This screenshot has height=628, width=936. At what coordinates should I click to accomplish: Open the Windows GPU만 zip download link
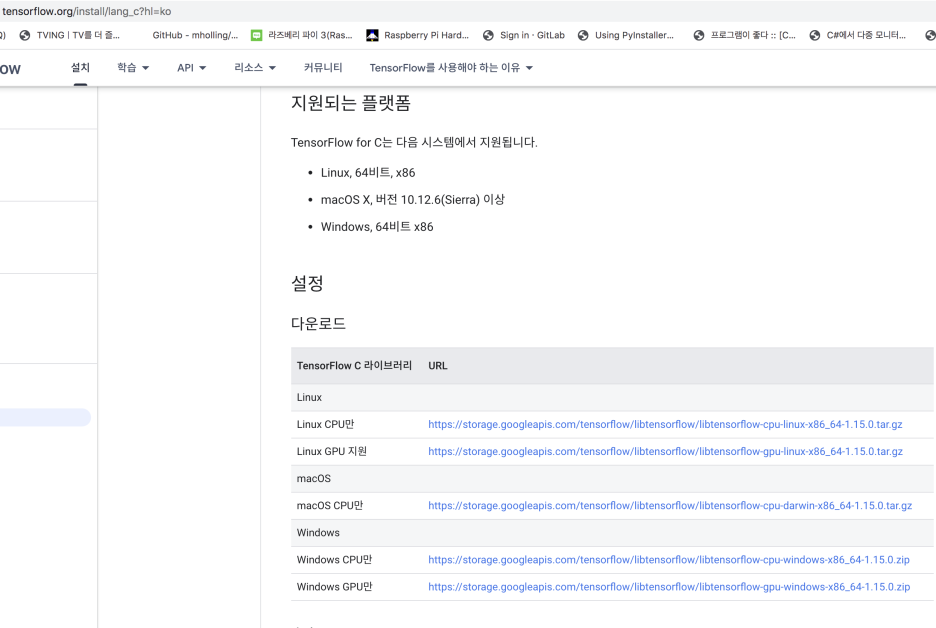point(669,587)
